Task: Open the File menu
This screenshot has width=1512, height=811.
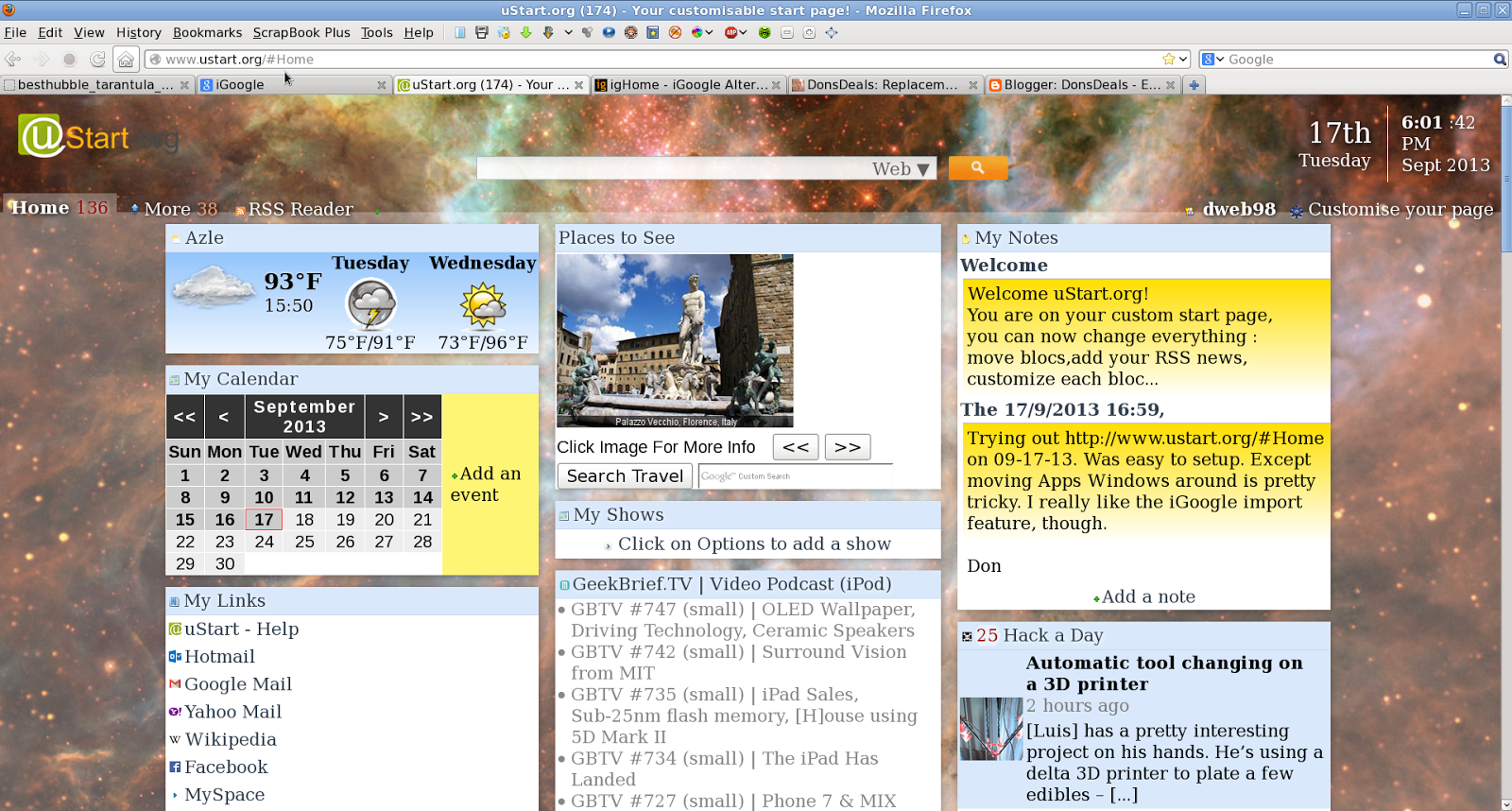Action: (15, 32)
